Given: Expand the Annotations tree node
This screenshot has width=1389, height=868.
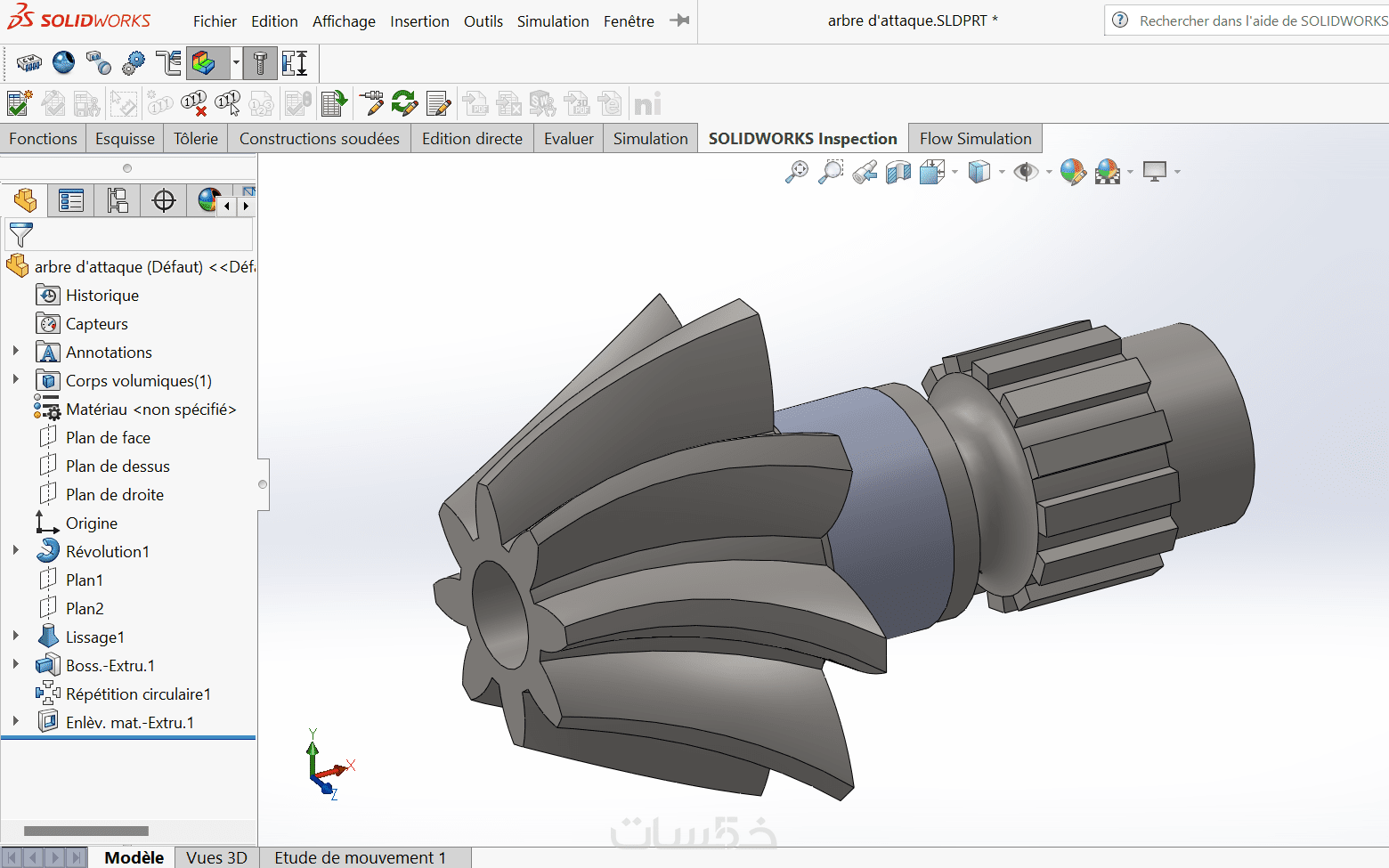Looking at the screenshot, I should [x=15, y=352].
